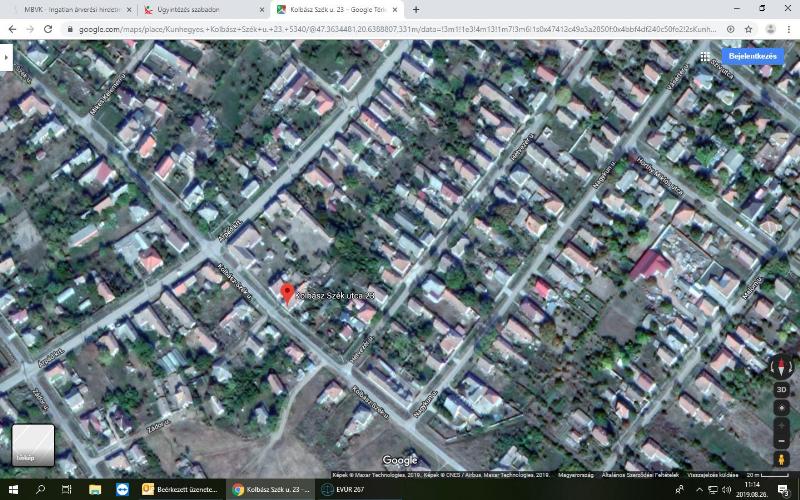The height and width of the screenshot is (500, 800).
Task: Go back in browser history
Action: click(x=12, y=30)
